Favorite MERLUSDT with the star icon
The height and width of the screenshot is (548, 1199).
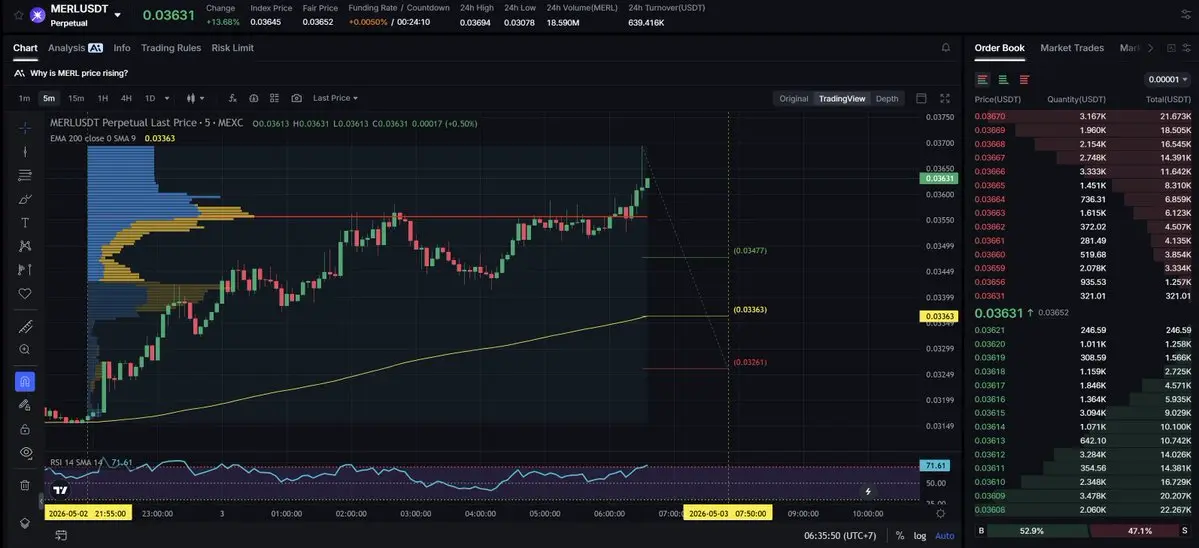tap(18, 15)
